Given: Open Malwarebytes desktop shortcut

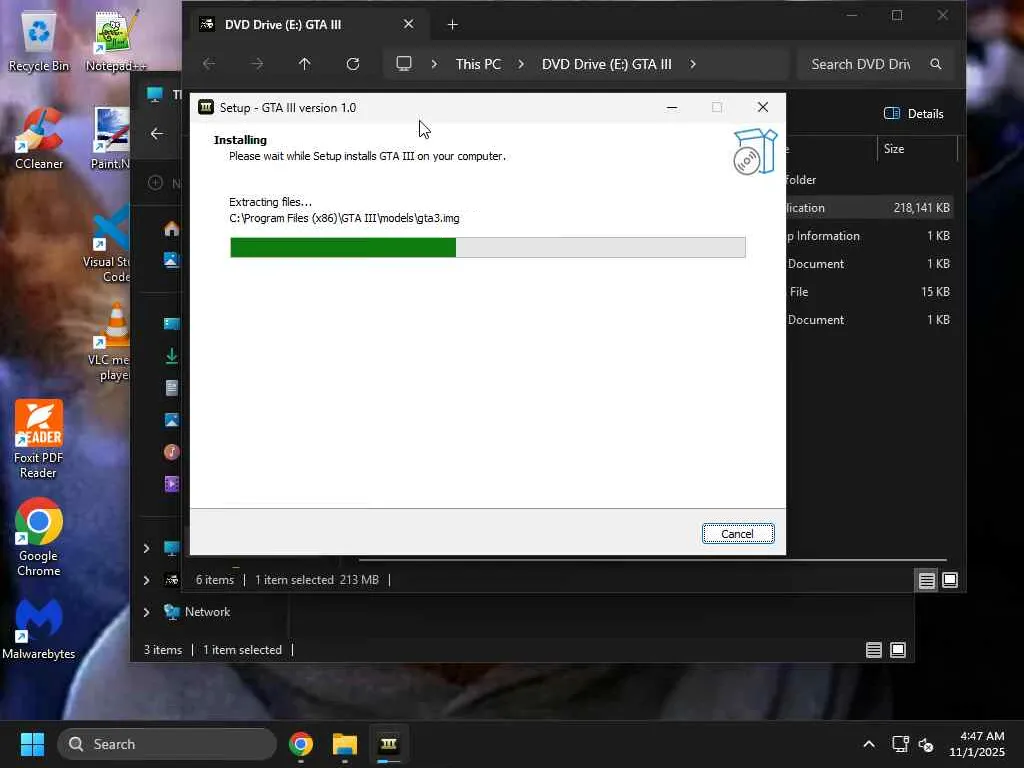Looking at the screenshot, I should [x=39, y=630].
